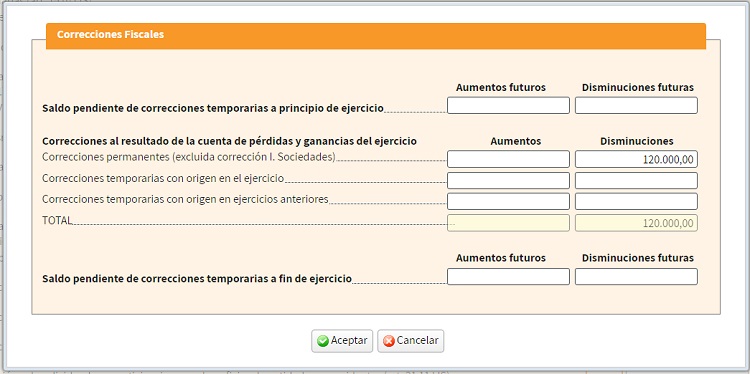Viewport: 750px width, 374px height.
Task: Click the Saldo pendiente a fin de ejercicio label
Action: pos(197,278)
